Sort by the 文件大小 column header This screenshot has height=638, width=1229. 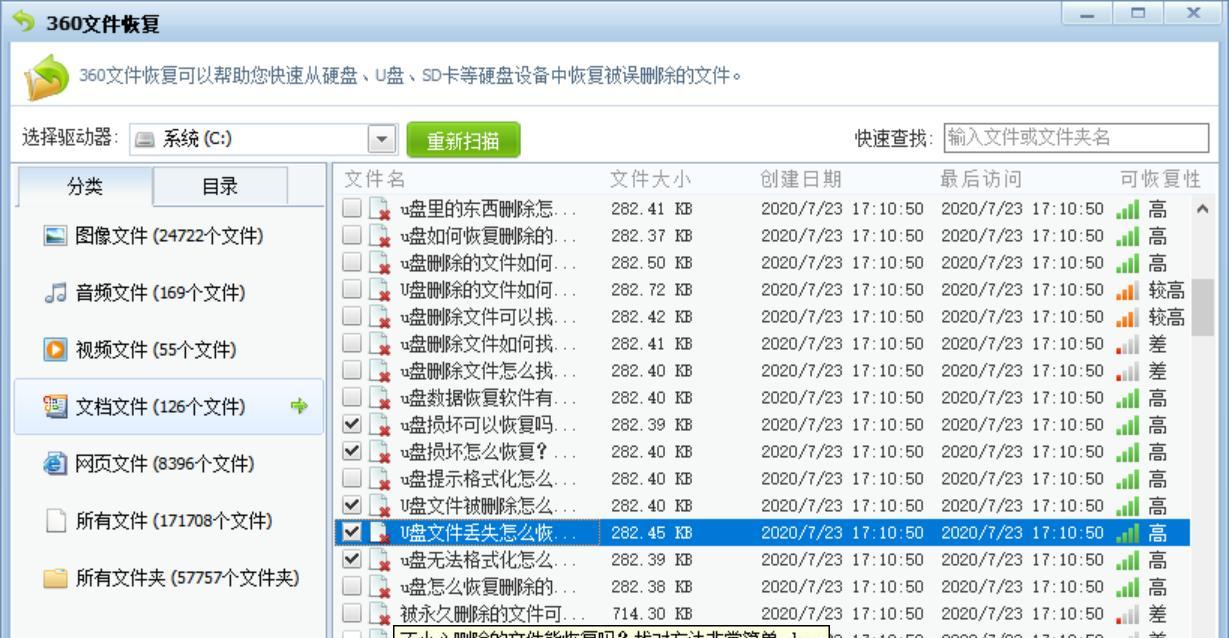[x=651, y=179]
